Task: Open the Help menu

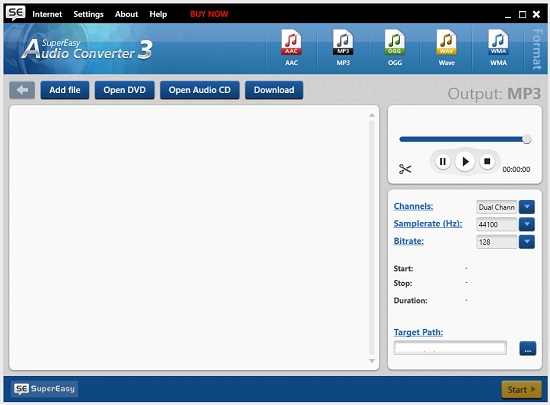Action: (x=158, y=14)
